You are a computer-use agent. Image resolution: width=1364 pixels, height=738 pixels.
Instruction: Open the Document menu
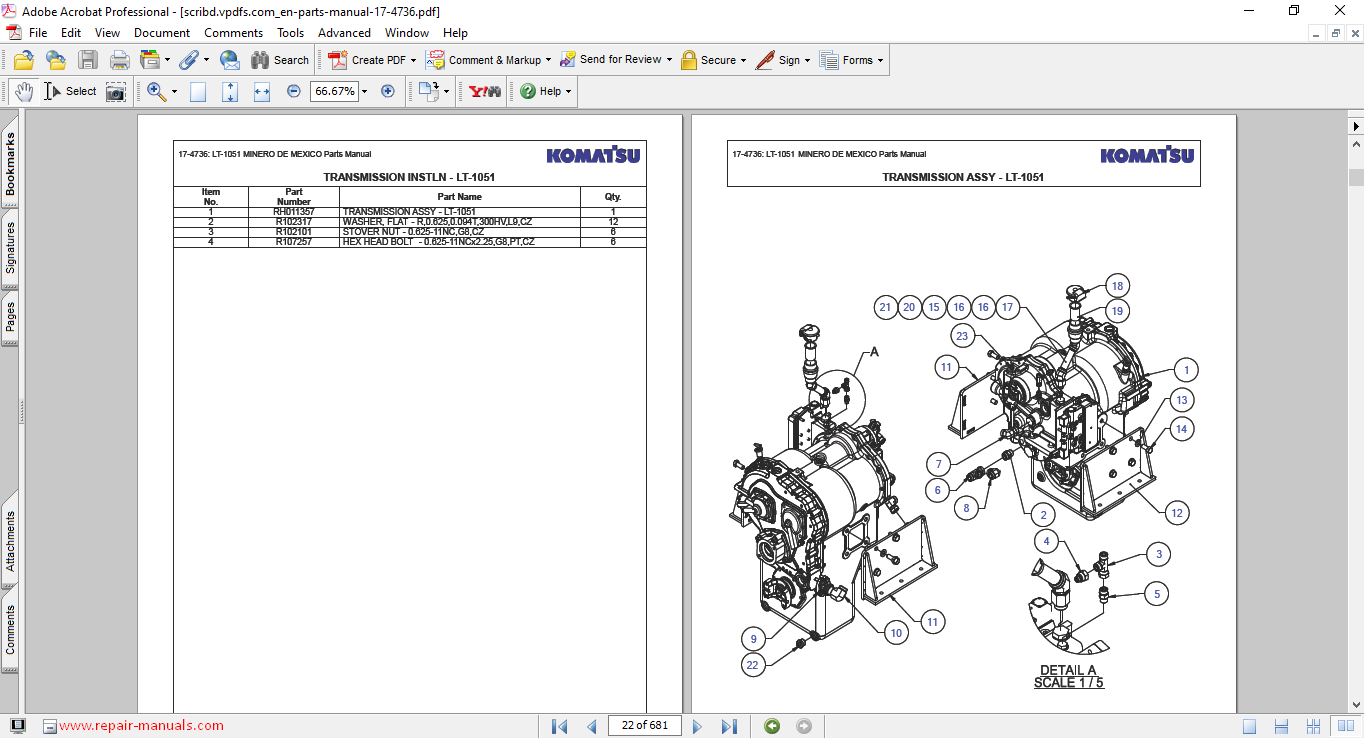coord(162,33)
